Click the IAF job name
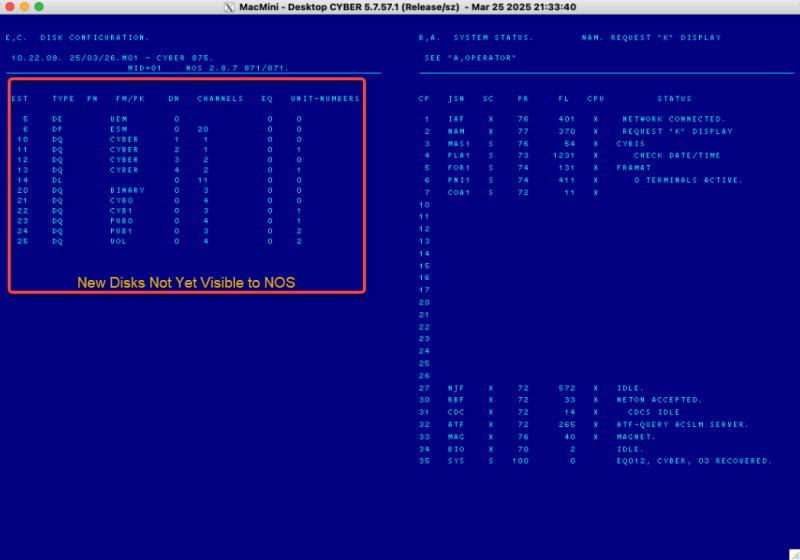 456,119
